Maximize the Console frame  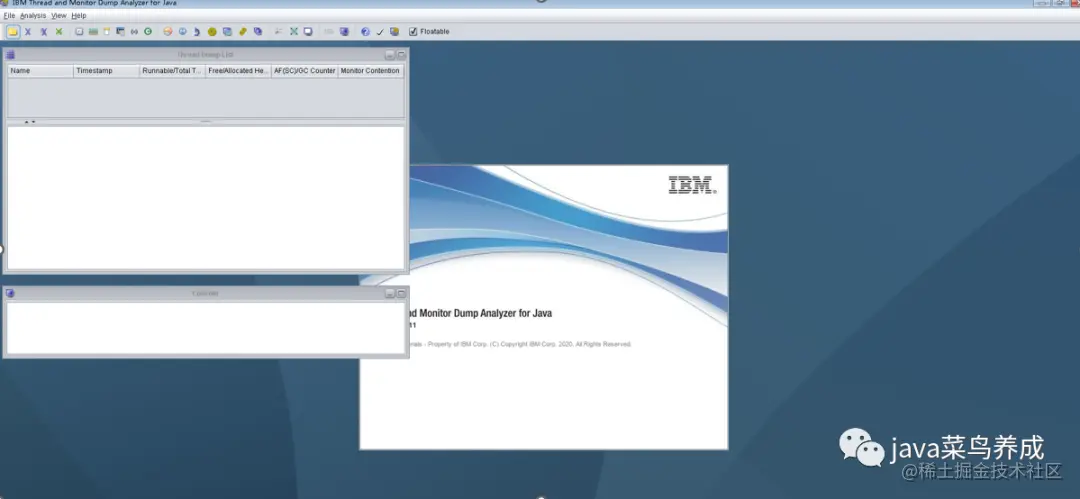[x=401, y=294]
